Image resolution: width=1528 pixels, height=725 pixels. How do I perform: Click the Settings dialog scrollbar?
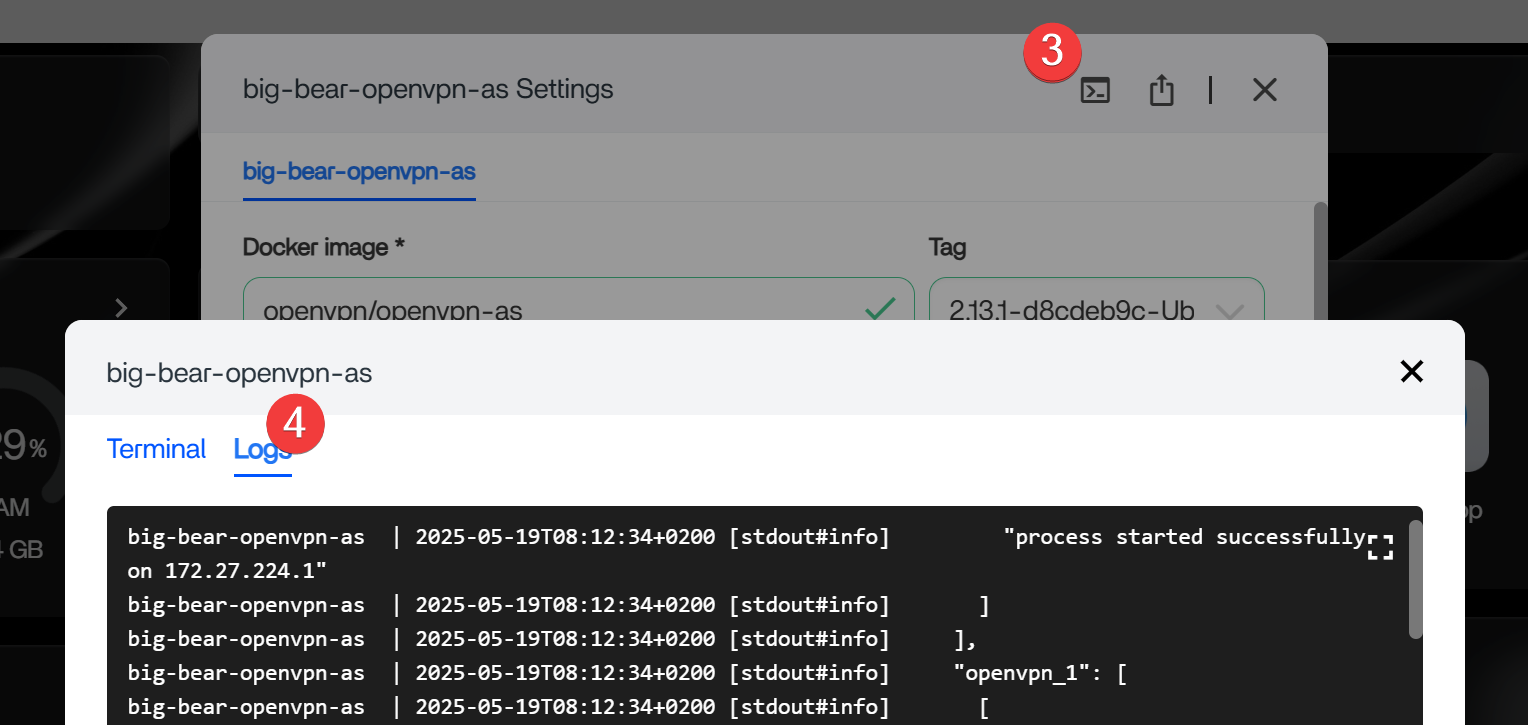tap(1320, 260)
